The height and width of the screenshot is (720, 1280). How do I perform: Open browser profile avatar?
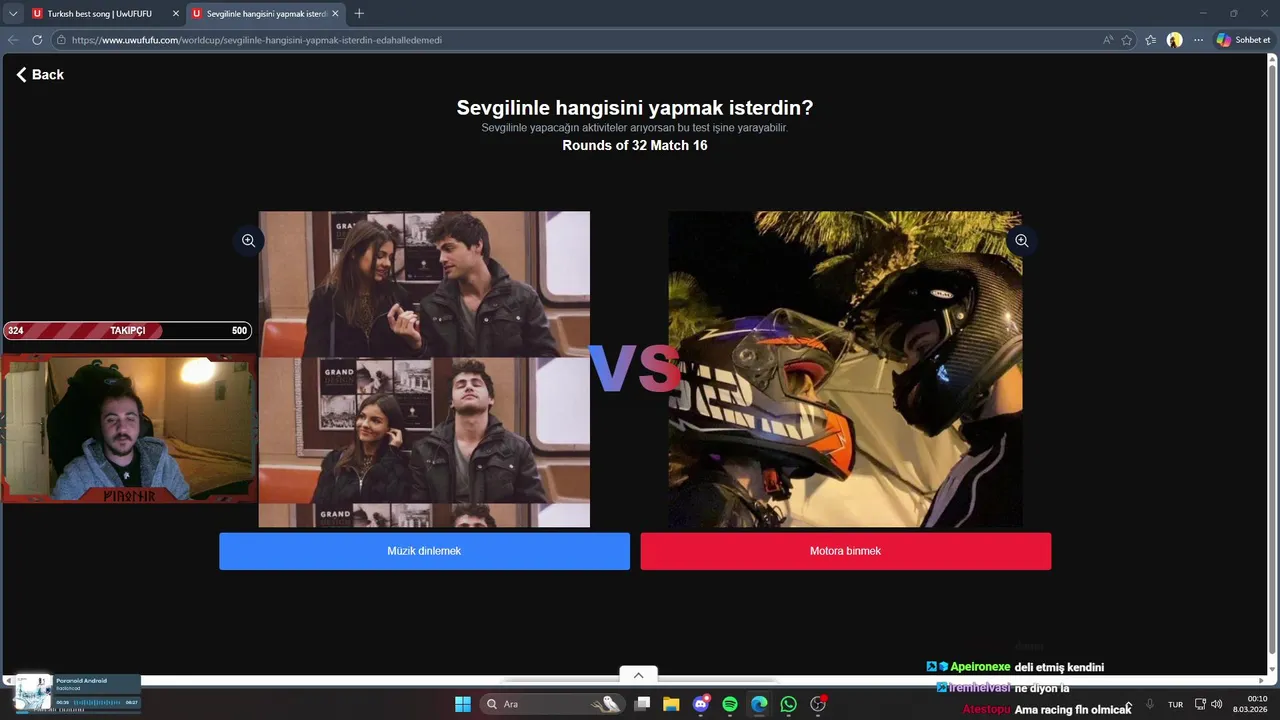(1174, 40)
